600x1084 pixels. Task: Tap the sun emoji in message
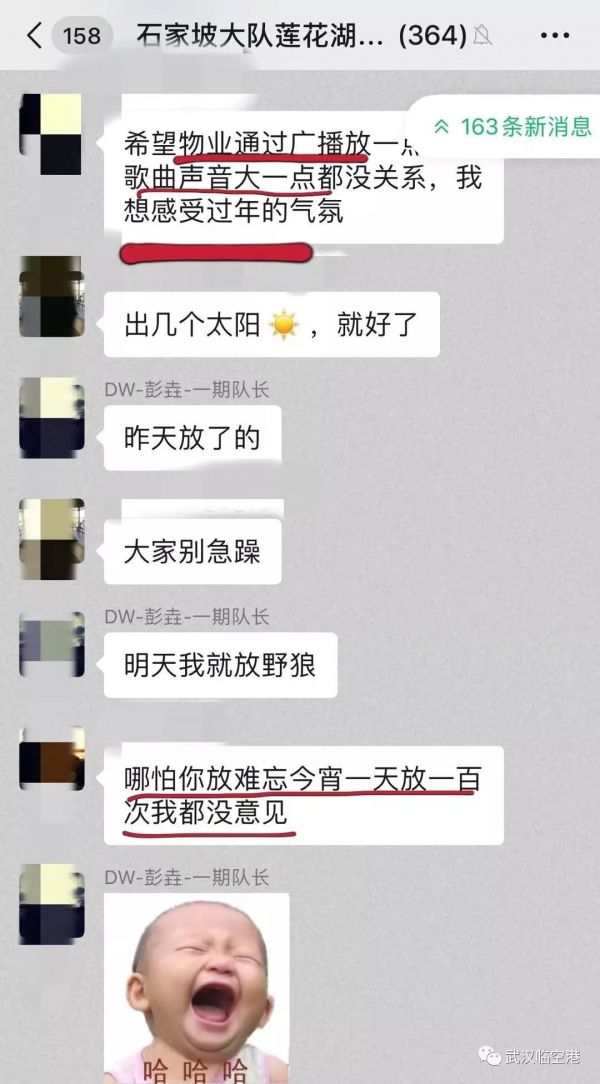click(x=285, y=324)
